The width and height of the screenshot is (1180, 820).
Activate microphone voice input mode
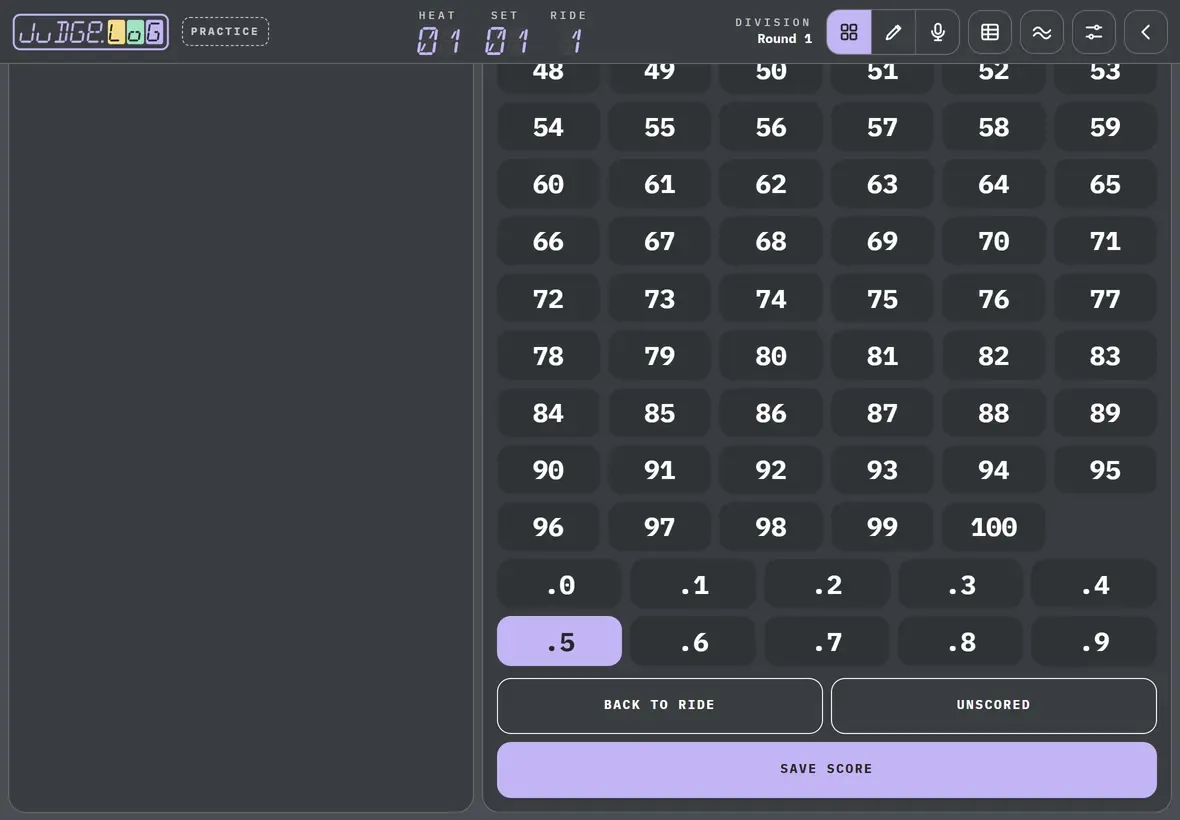[x=938, y=32]
